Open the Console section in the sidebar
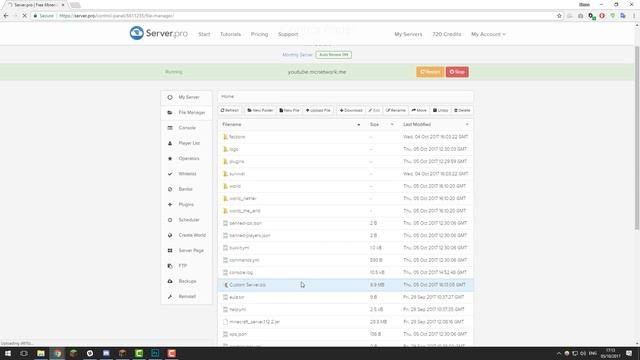 (x=187, y=128)
